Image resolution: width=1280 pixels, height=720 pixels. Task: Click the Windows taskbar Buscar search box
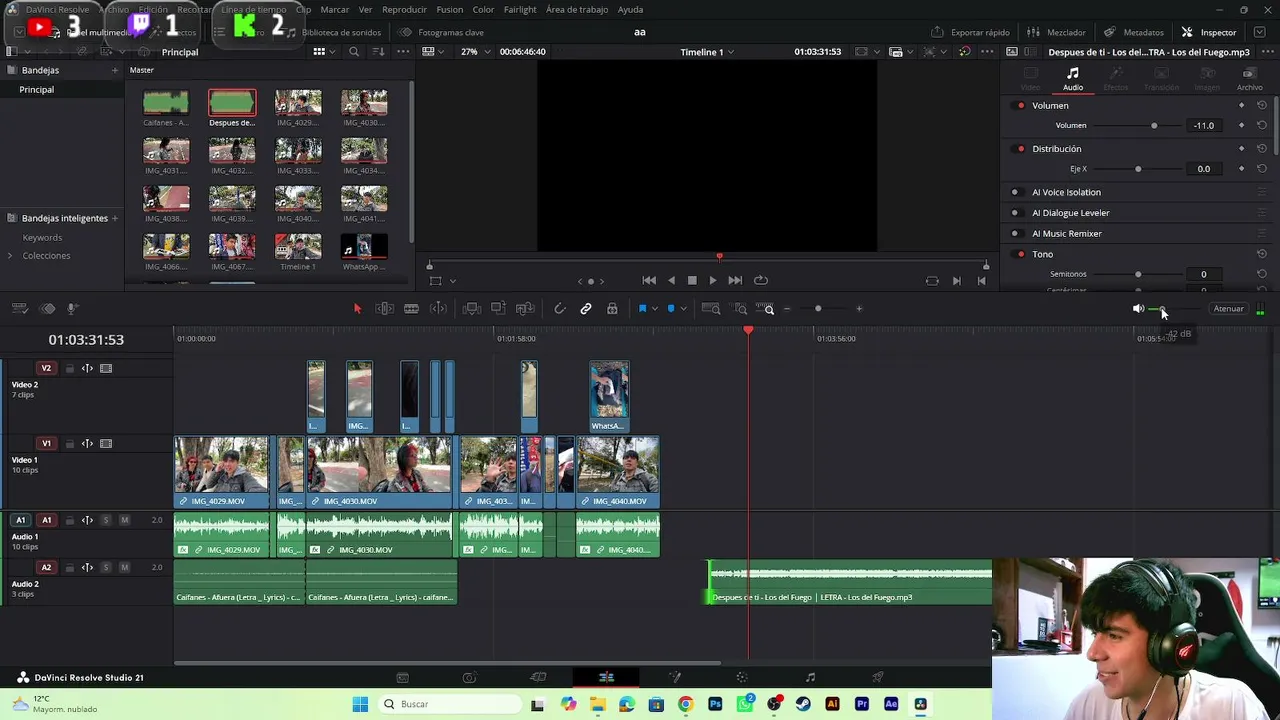tap(449, 704)
